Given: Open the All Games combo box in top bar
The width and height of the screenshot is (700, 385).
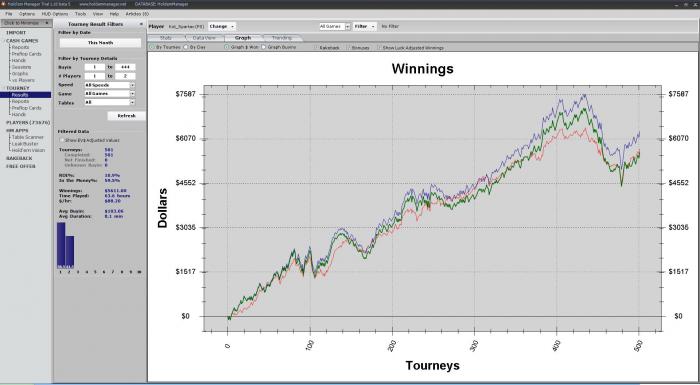Looking at the screenshot, I should point(335,26).
